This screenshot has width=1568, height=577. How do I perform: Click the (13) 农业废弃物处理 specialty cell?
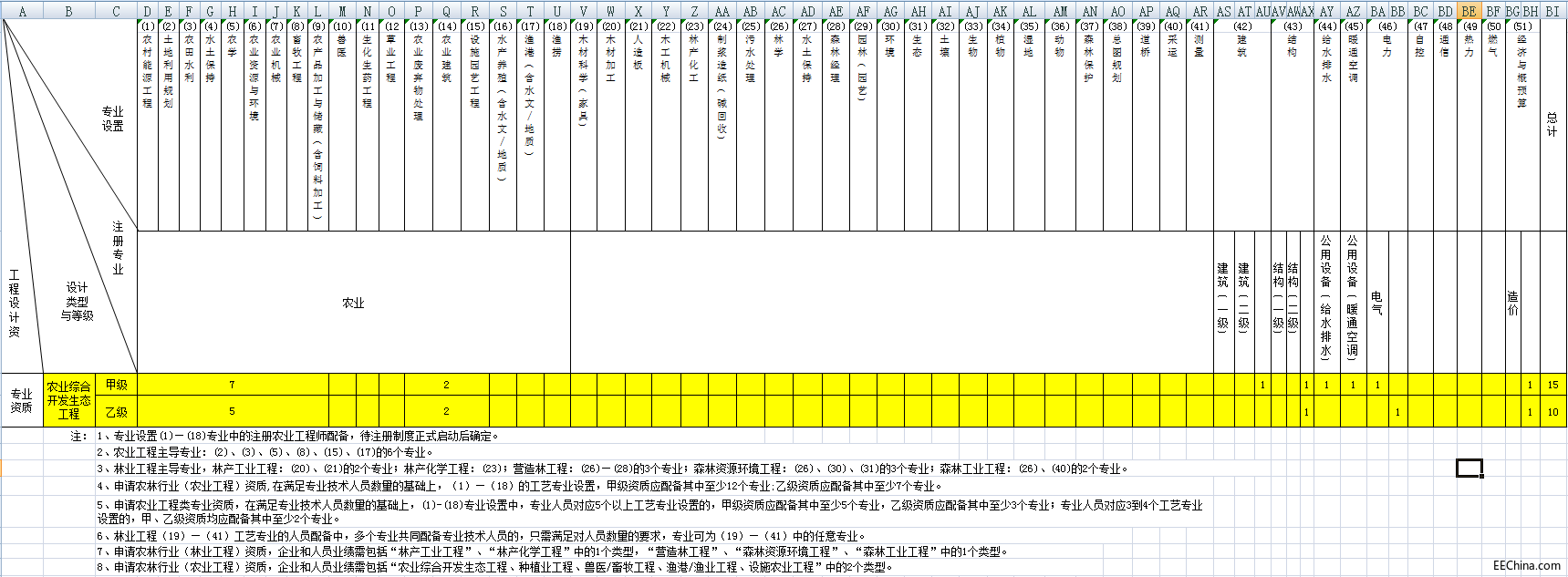click(x=419, y=125)
